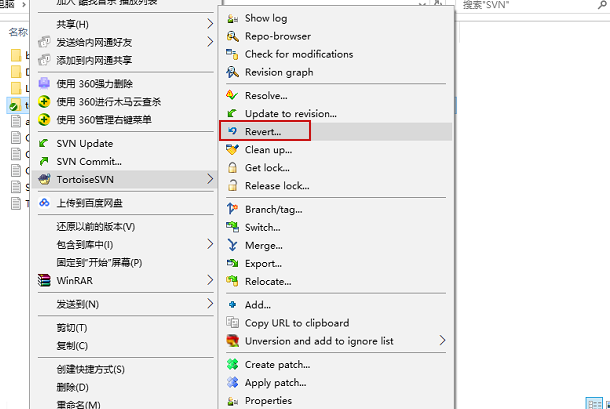
Task: Expand the WinRAR submenu arrow
Action: 210,280
